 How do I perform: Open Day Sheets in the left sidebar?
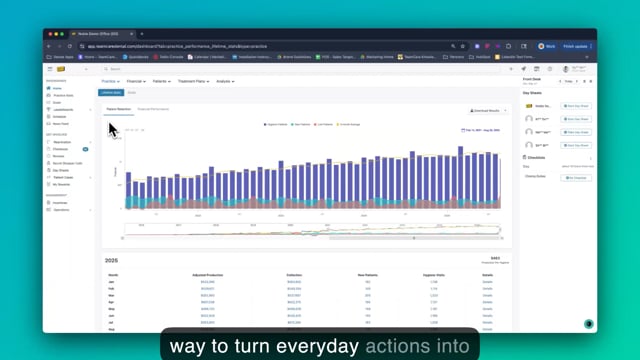pyautogui.click(x=61, y=170)
